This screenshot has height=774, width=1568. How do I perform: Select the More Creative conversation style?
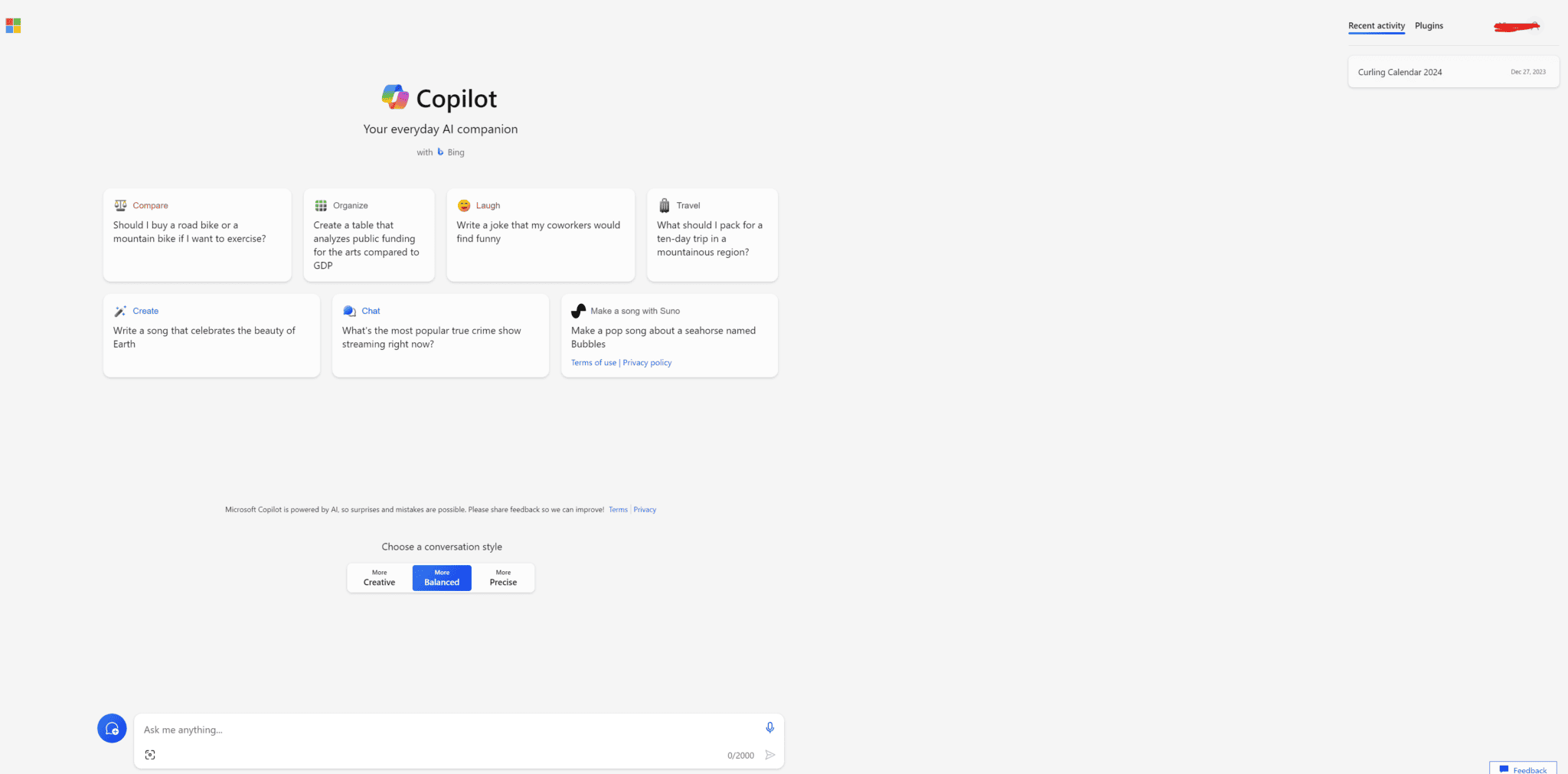[x=379, y=578]
